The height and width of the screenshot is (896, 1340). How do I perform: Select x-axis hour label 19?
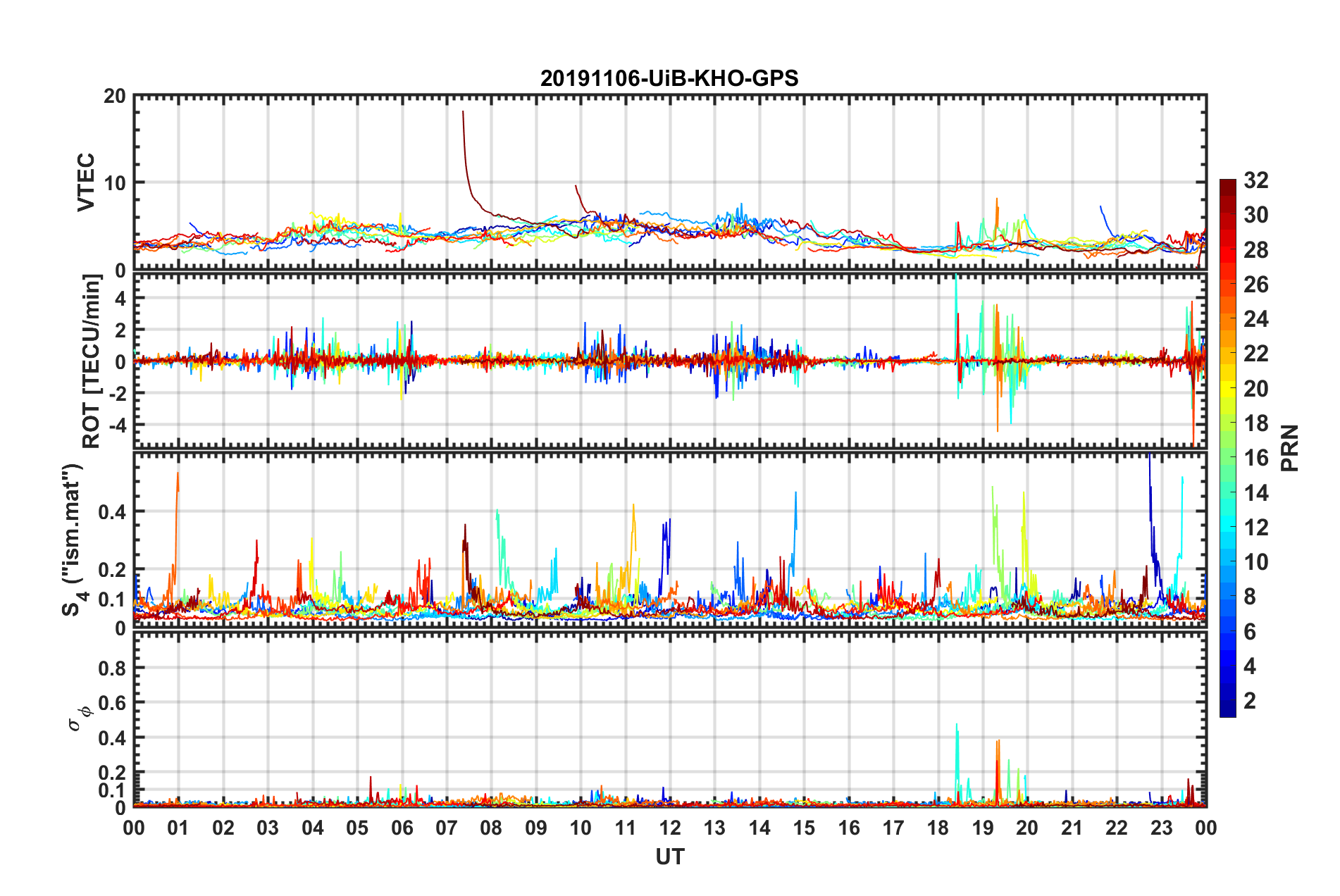tap(983, 828)
